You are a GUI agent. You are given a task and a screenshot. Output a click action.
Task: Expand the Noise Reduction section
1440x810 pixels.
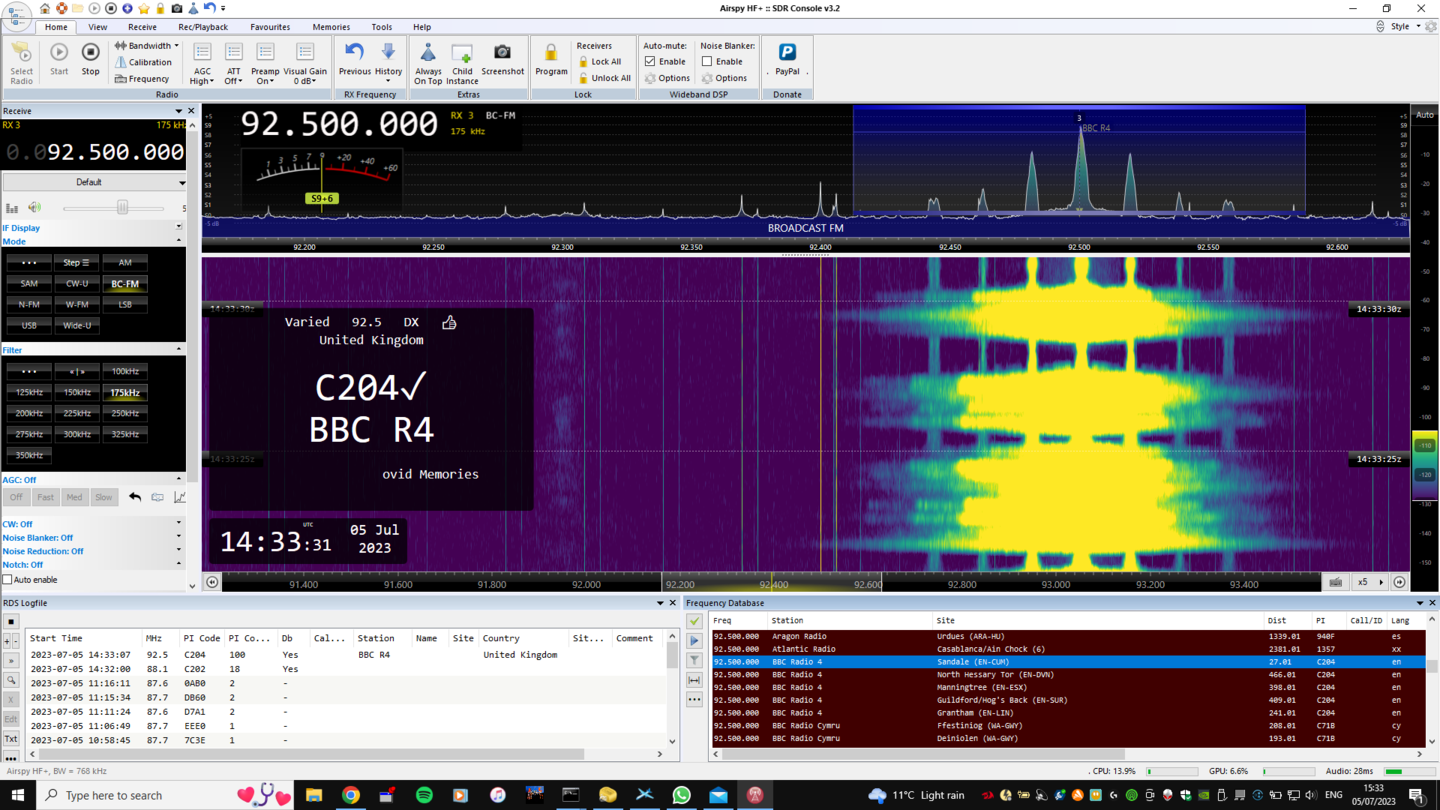[93, 551]
